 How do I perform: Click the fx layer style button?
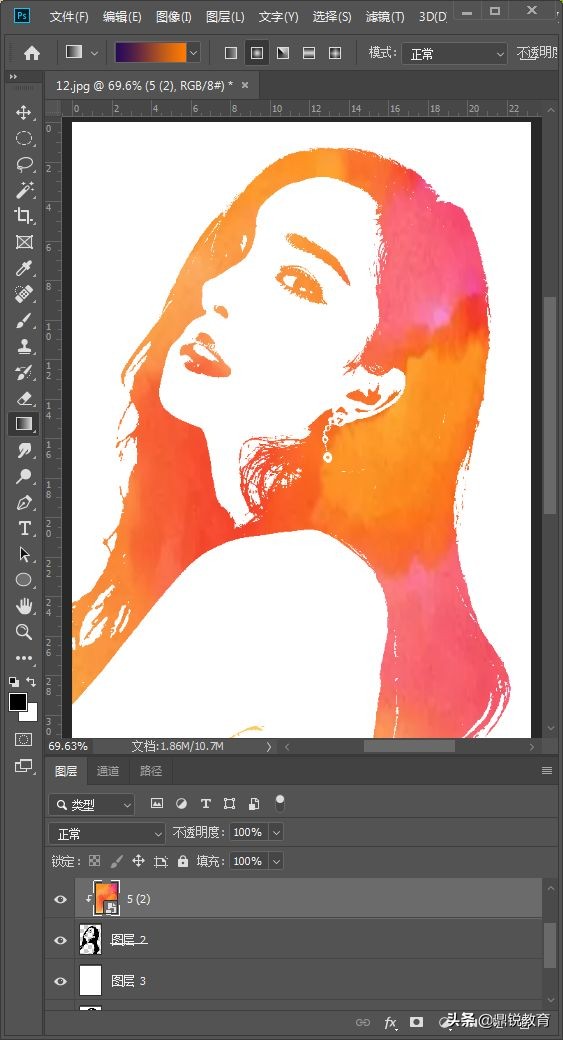coord(390,1023)
